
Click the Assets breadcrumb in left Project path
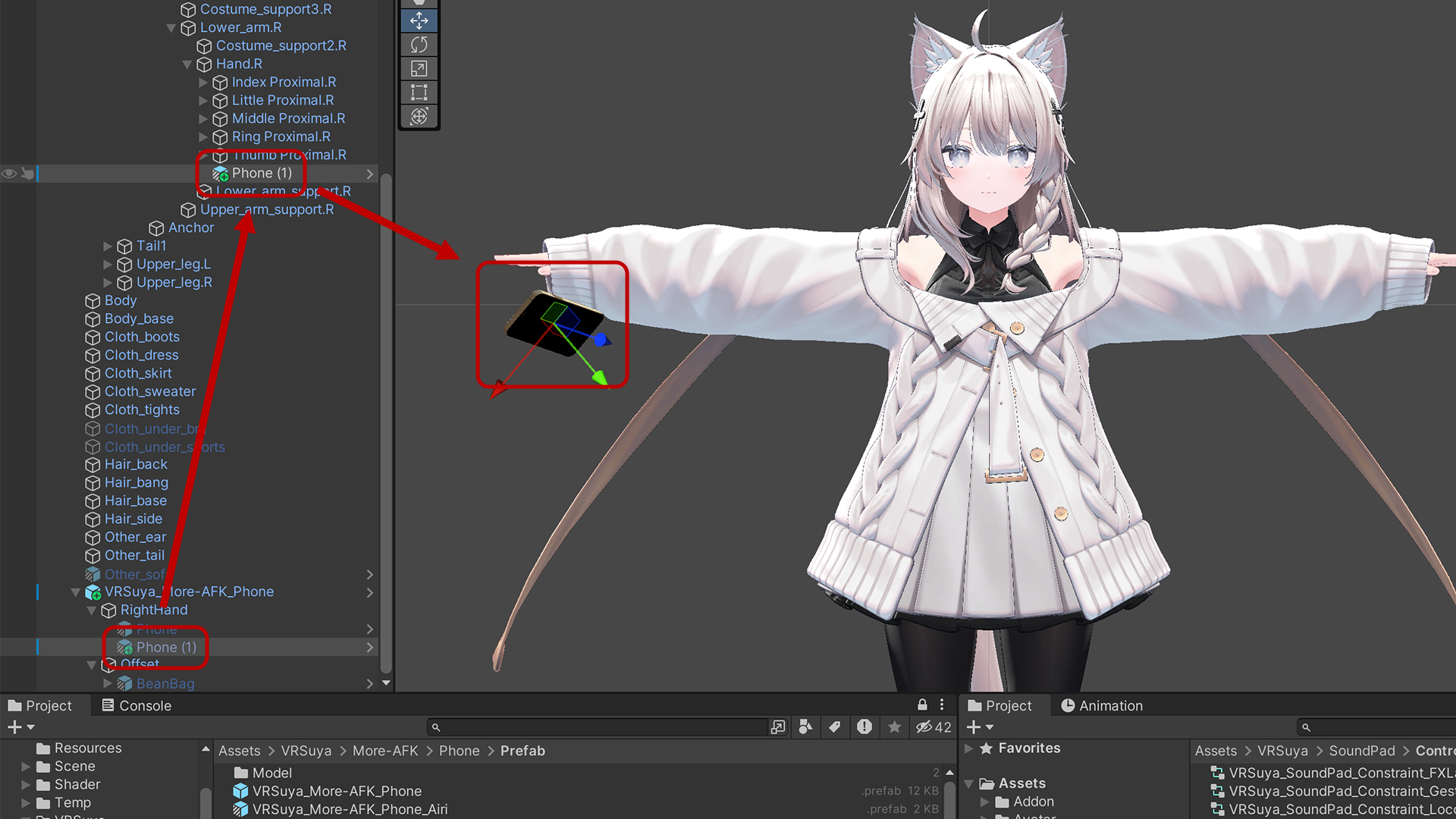coord(240,751)
